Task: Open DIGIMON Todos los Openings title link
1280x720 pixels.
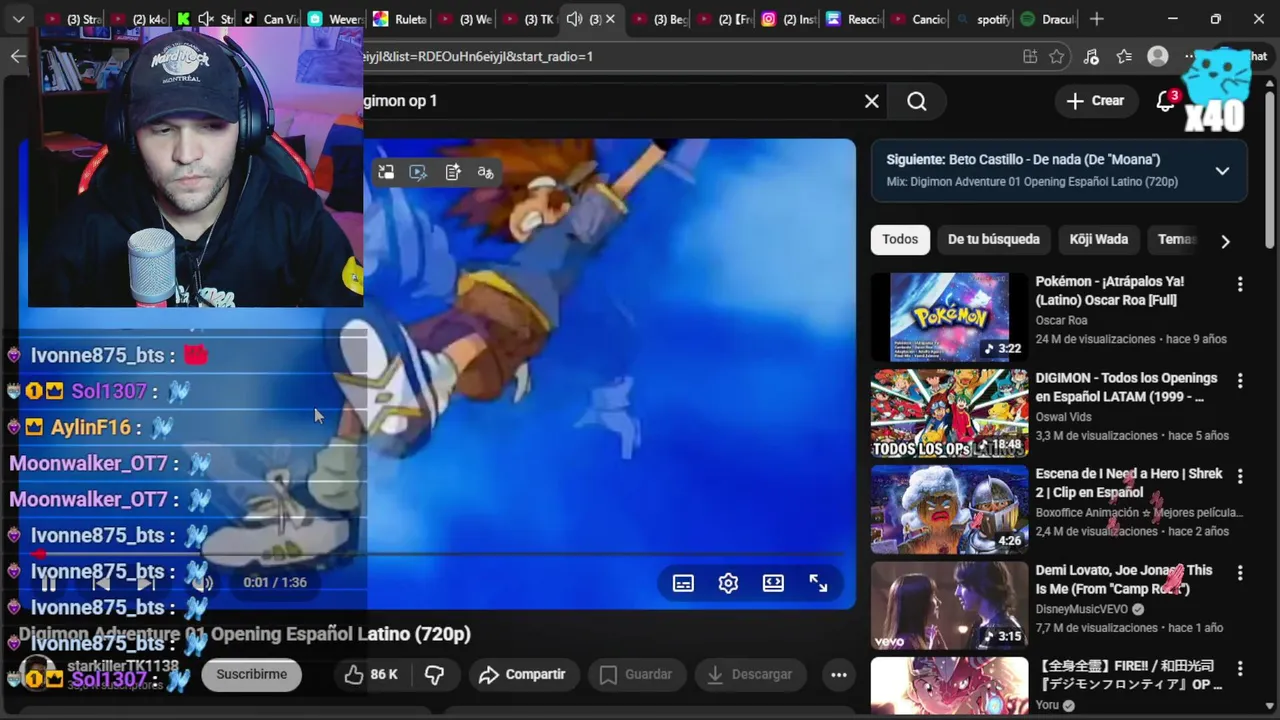Action: [1126, 387]
